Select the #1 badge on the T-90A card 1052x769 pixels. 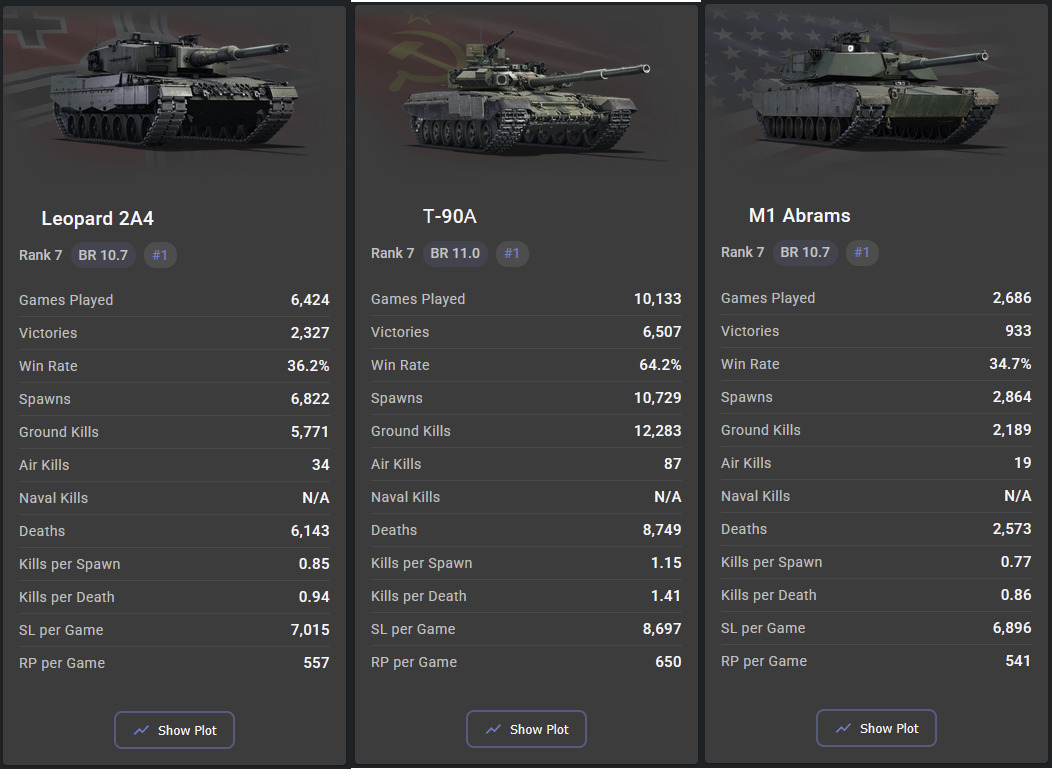[x=512, y=253]
